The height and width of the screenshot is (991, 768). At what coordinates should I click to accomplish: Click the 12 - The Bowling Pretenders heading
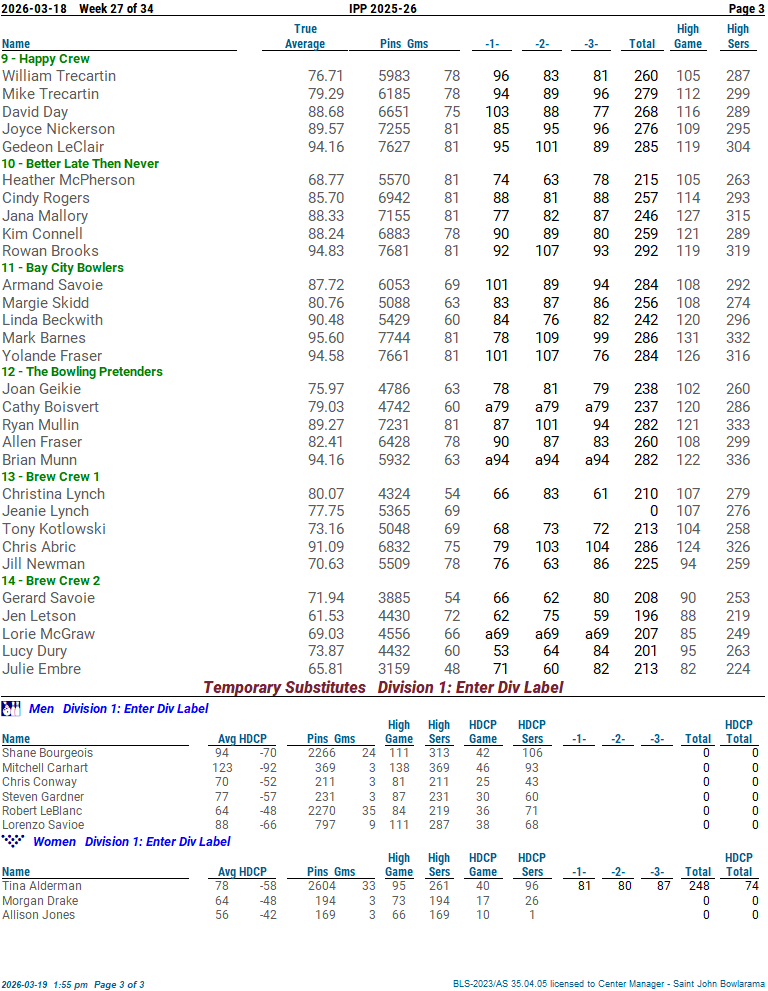coord(81,372)
